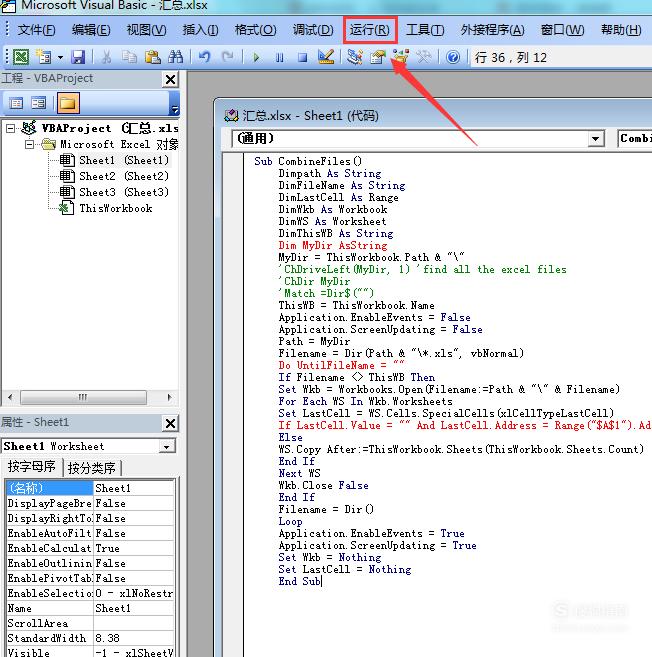Click the ScrollArea property value field
652x657 pixels.
(x=134, y=623)
